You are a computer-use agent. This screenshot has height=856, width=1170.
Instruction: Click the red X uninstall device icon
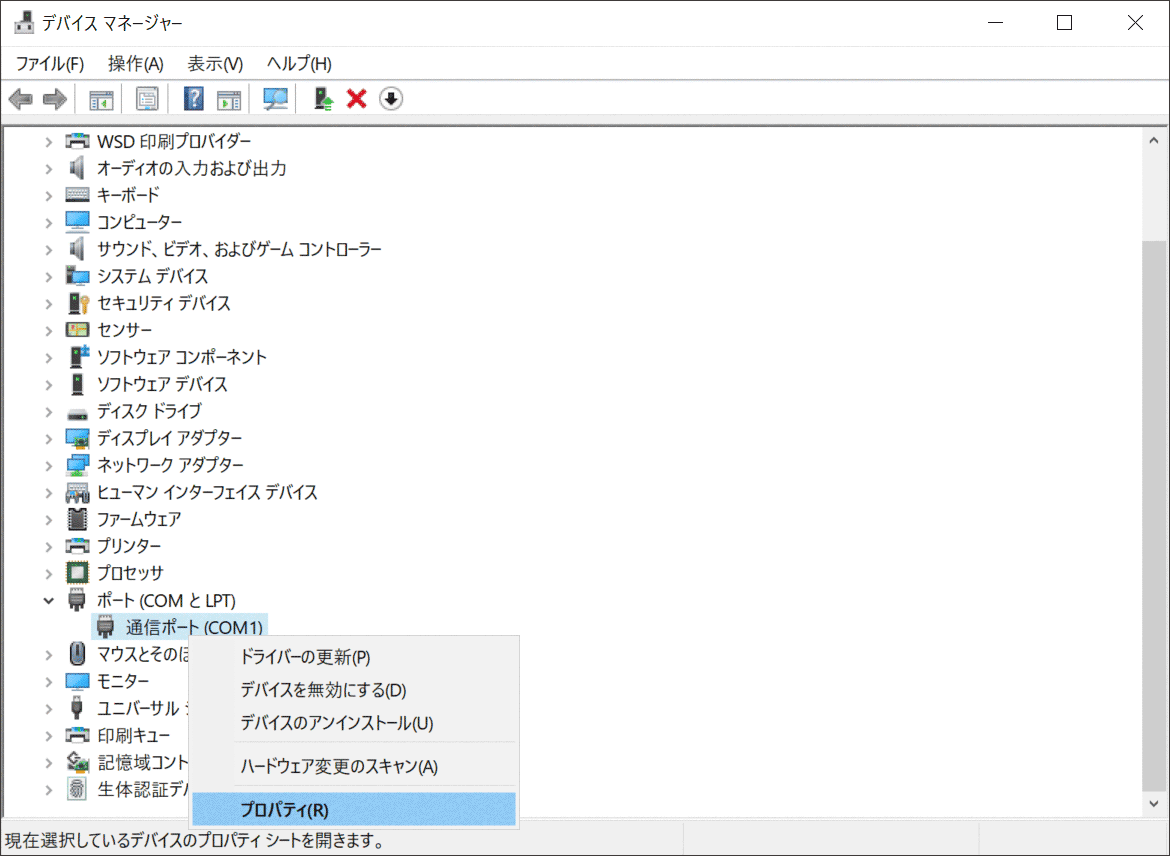pos(356,99)
